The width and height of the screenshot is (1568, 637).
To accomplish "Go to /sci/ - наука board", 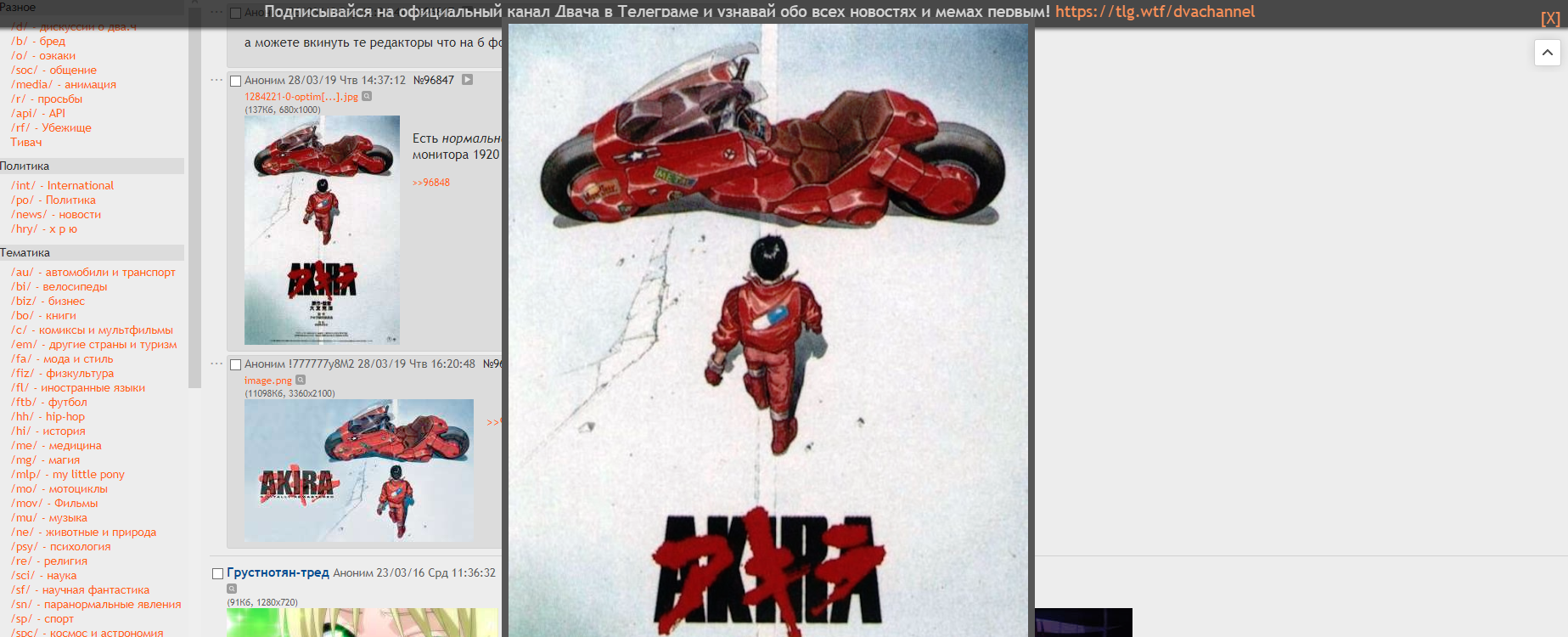I will 44,575.
